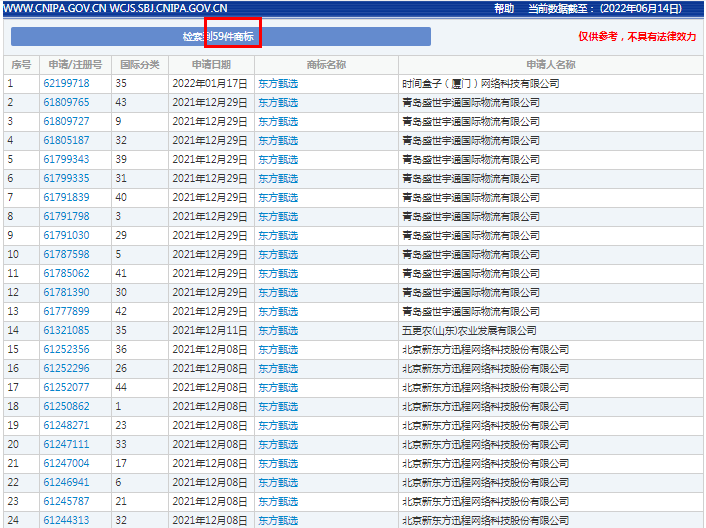Open registration number 61247111
Screen dimensions: 706x528
pos(66,444)
